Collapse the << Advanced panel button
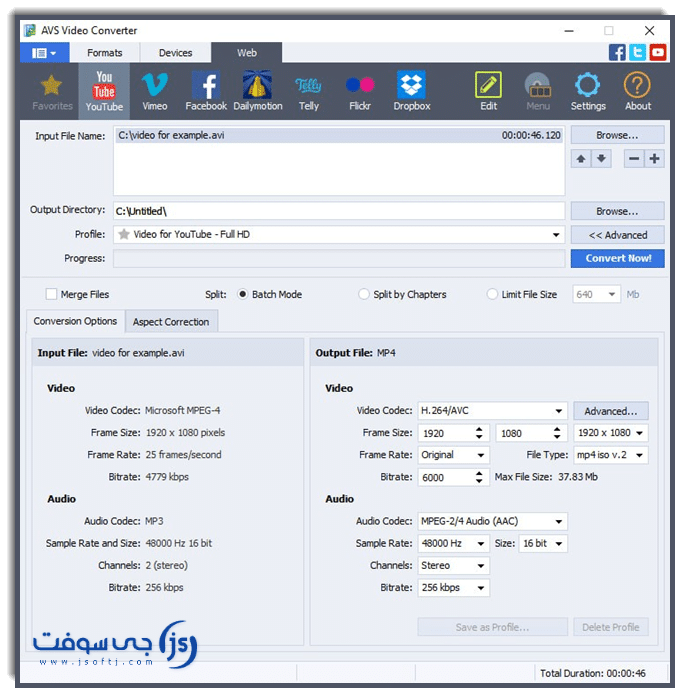 tap(617, 235)
